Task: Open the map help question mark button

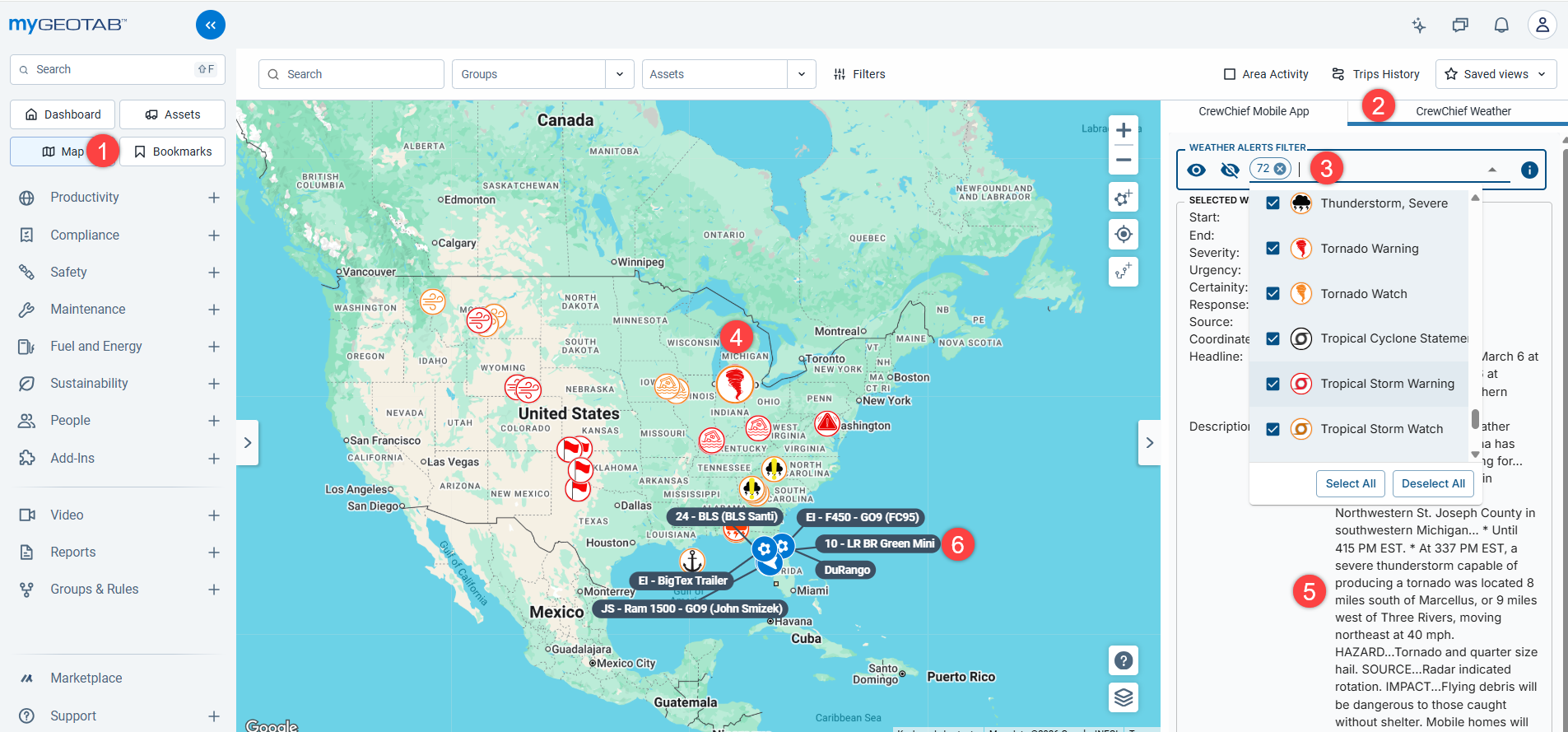Action: (x=1123, y=660)
